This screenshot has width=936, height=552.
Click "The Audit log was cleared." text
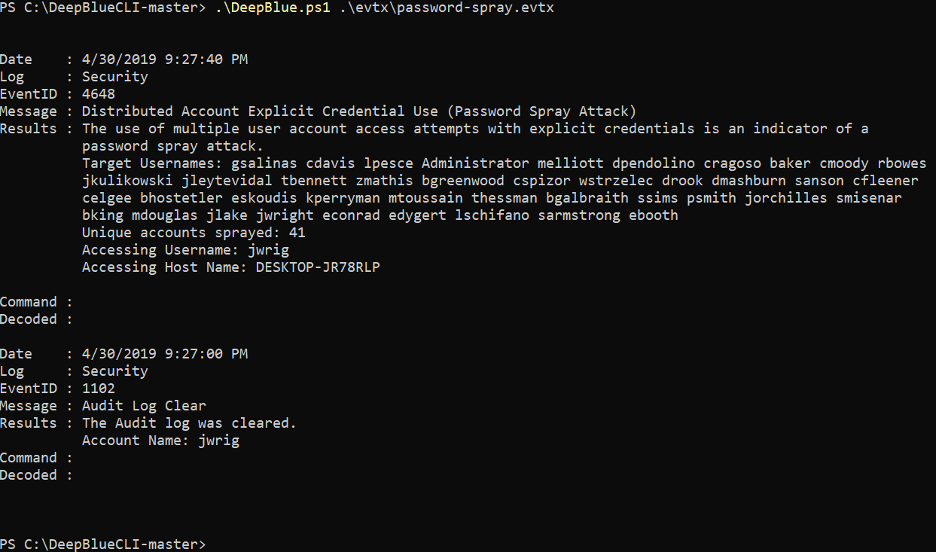[x=189, y=423]
